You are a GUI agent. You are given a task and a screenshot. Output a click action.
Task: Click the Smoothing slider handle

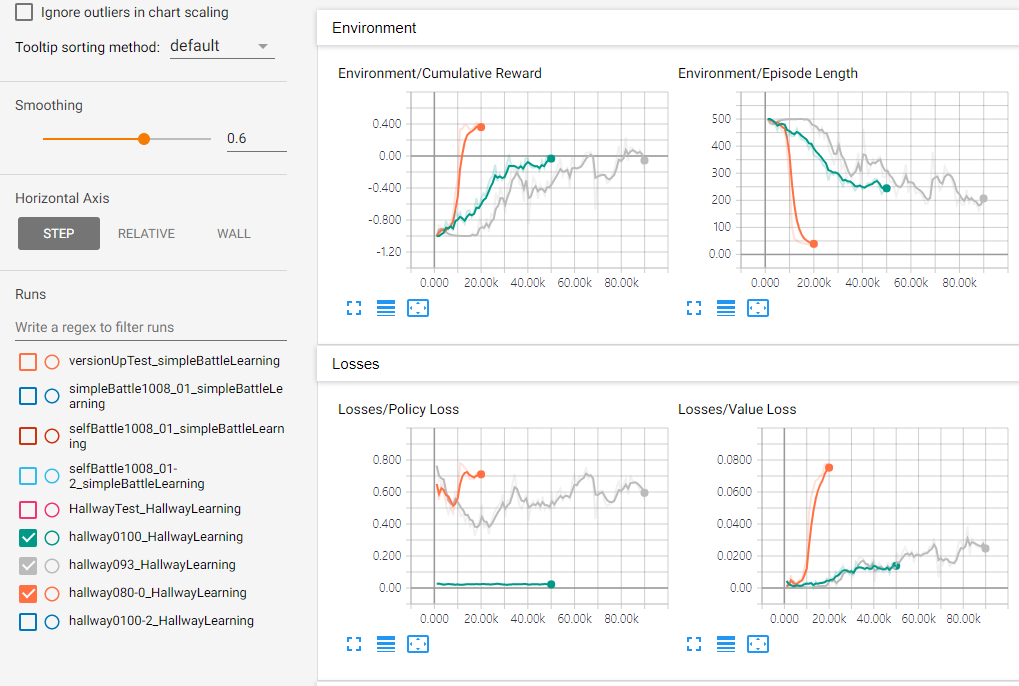click(x=144, y=138)
